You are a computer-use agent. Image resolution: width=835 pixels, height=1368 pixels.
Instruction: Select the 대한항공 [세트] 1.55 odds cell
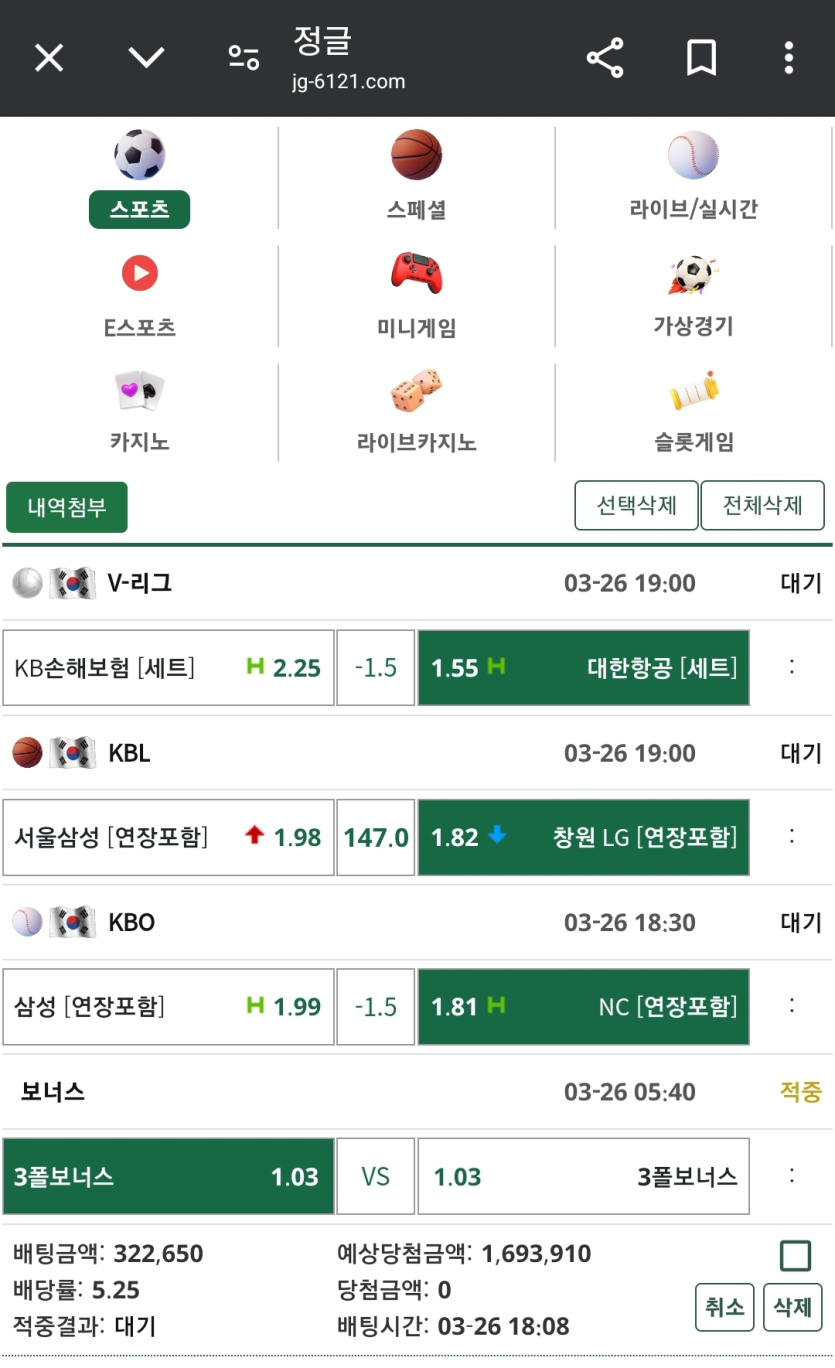(583, 668)
